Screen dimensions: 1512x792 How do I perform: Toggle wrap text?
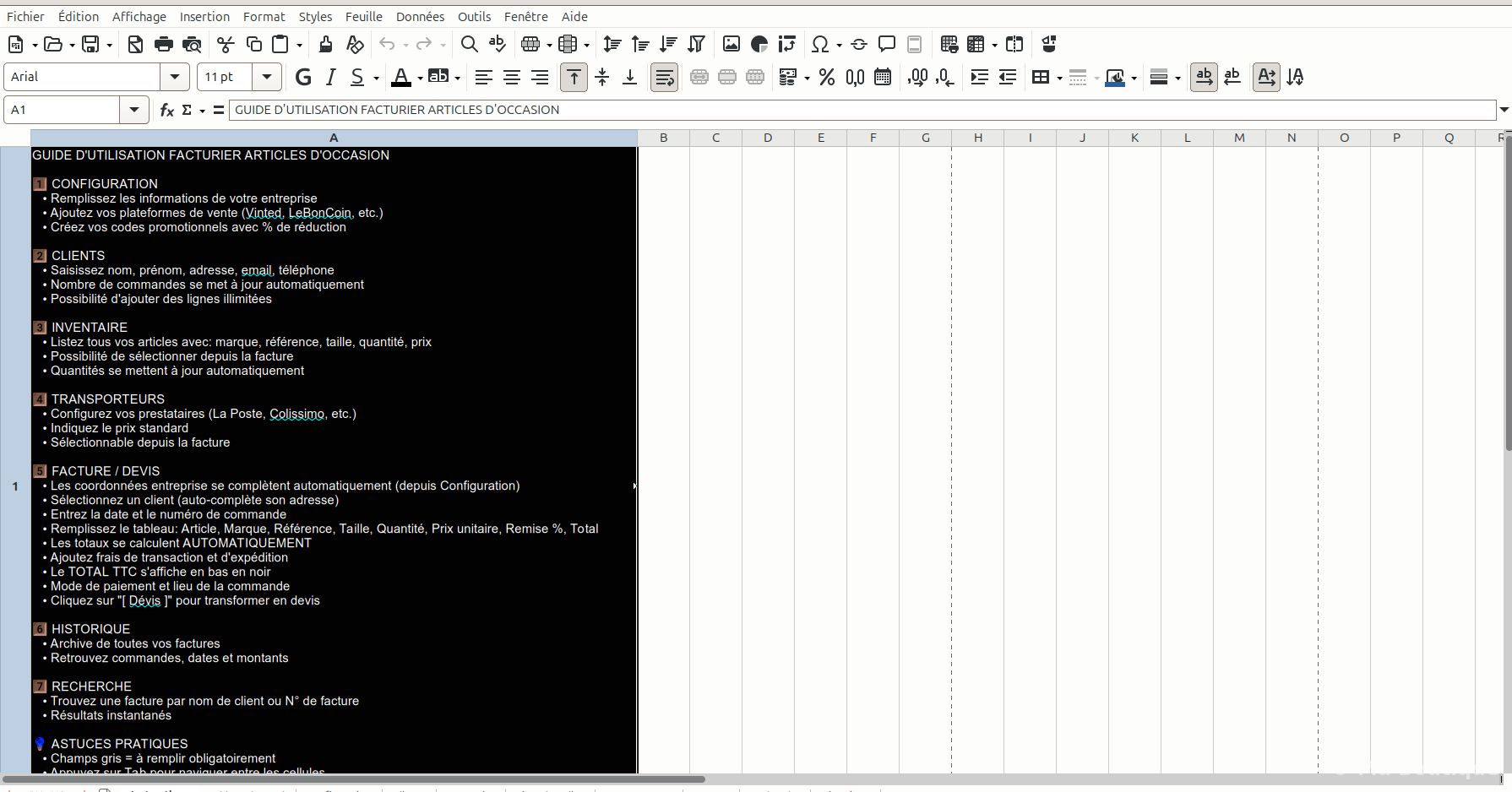[x=665, y=77]
